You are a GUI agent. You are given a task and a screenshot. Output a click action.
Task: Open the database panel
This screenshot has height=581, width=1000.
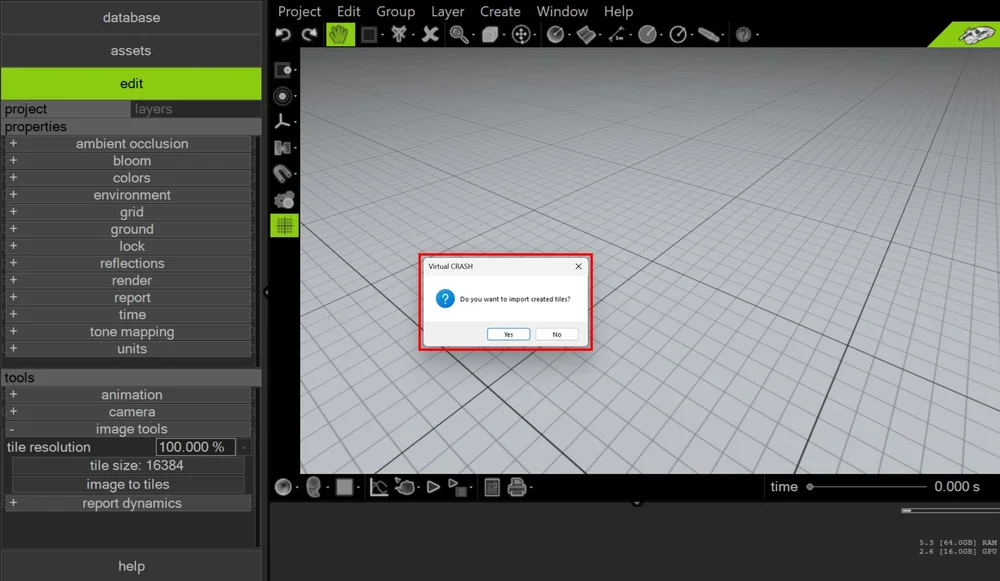[131, 17]
